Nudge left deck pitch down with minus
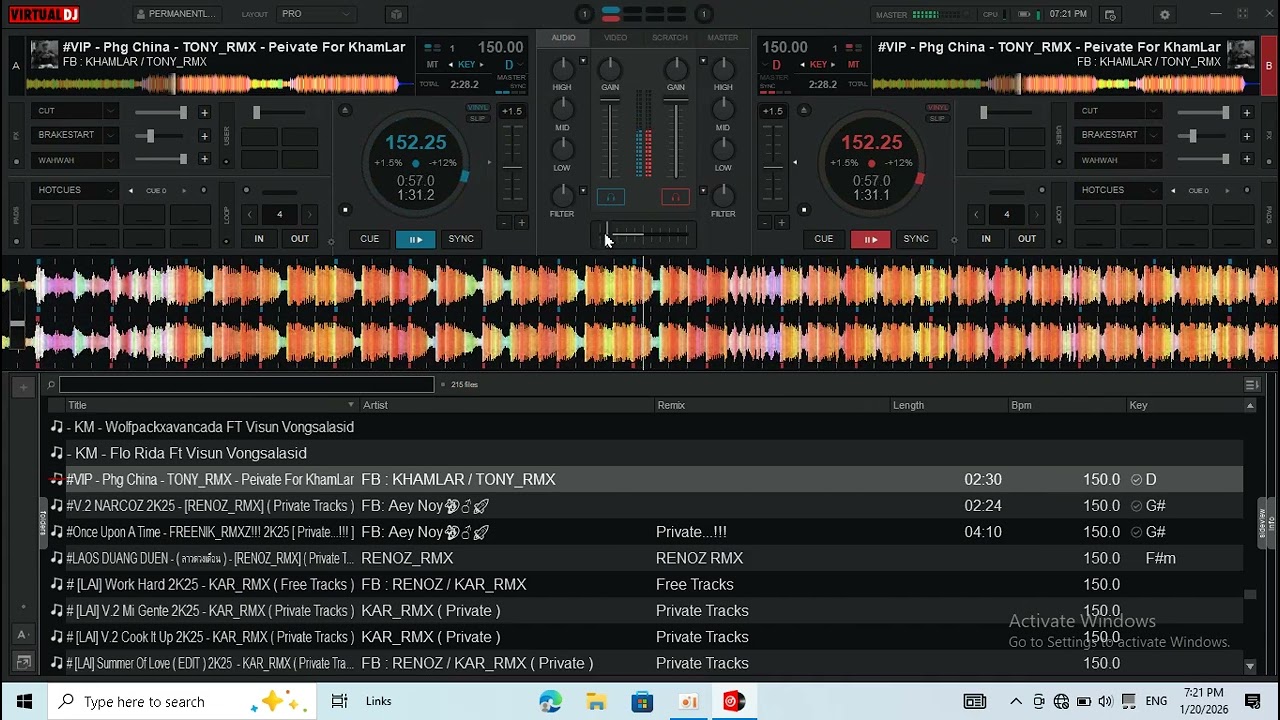 [x=504, y=223]
